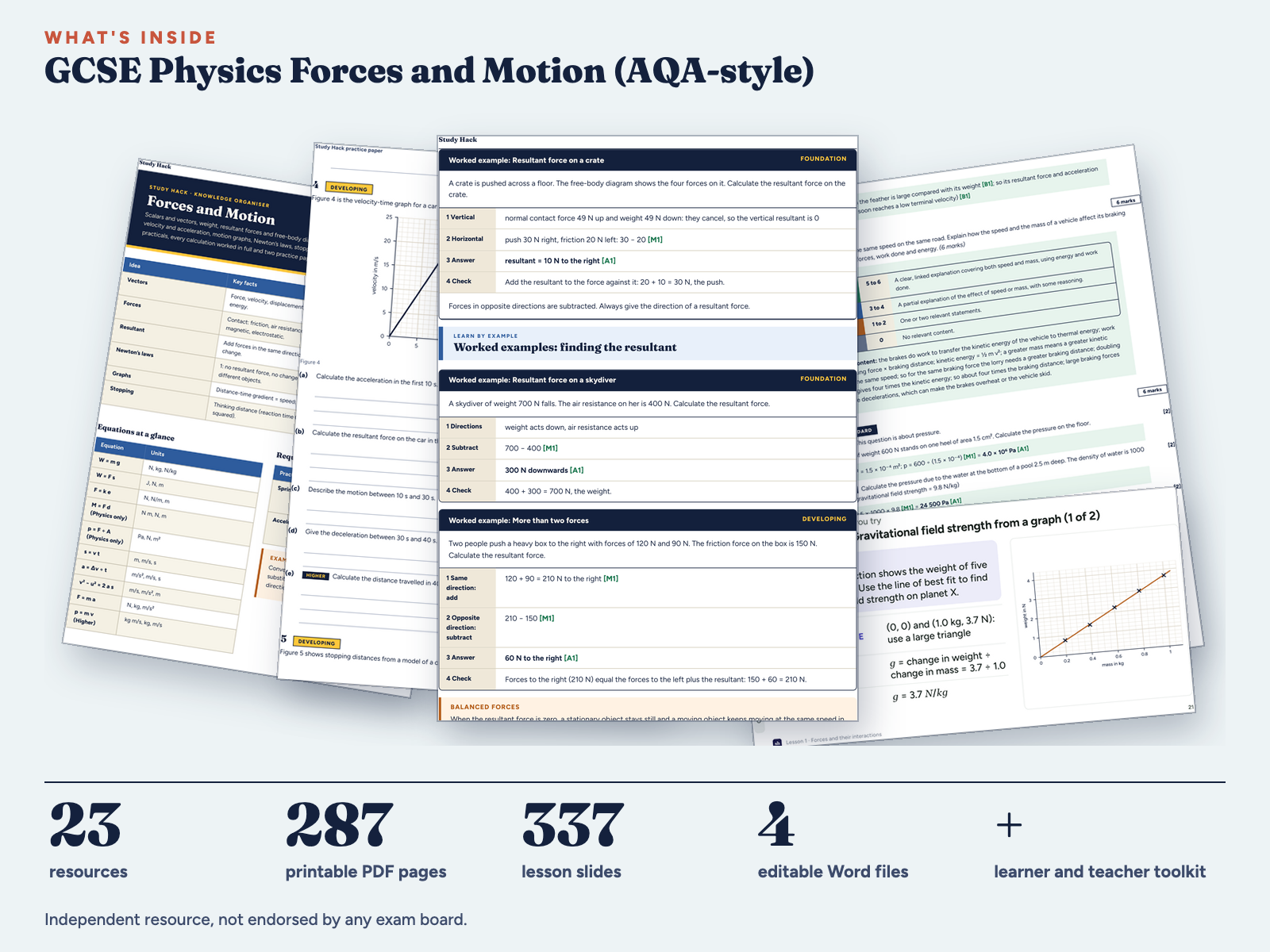Click the independent resource disclaimer text
1270x952 pixels.
[x=256, y=920]
